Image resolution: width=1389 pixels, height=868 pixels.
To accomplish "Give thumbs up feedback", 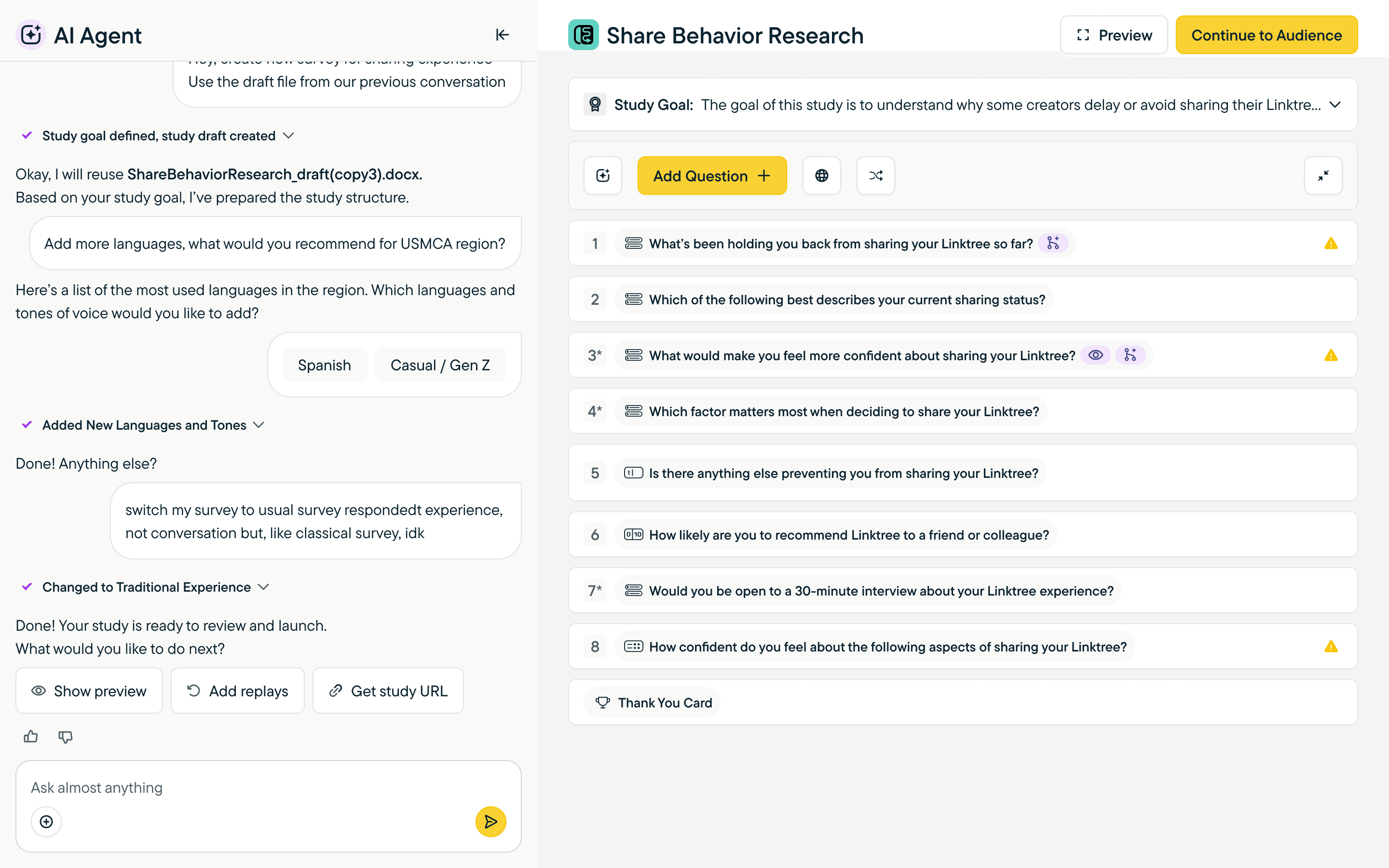I will (31, 736).
